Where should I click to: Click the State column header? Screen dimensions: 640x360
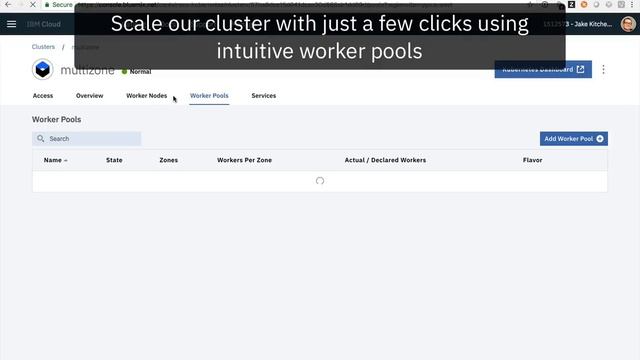(x=114, y=160)
